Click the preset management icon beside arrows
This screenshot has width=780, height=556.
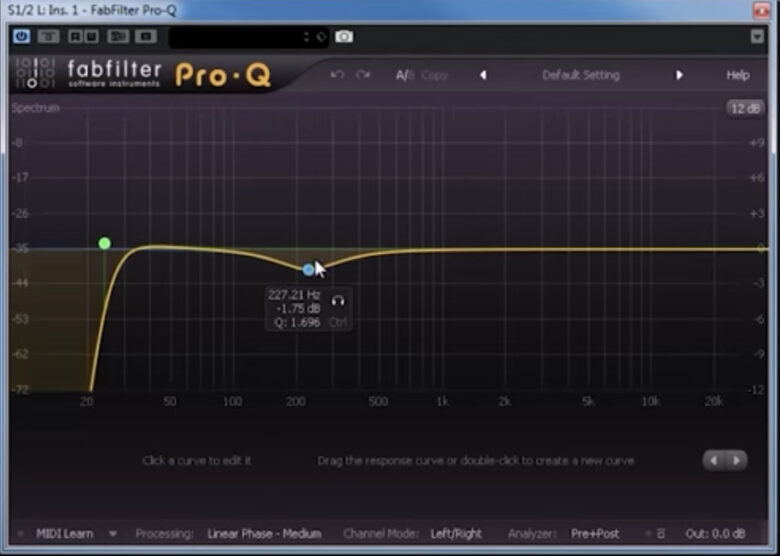coord(321,37)
